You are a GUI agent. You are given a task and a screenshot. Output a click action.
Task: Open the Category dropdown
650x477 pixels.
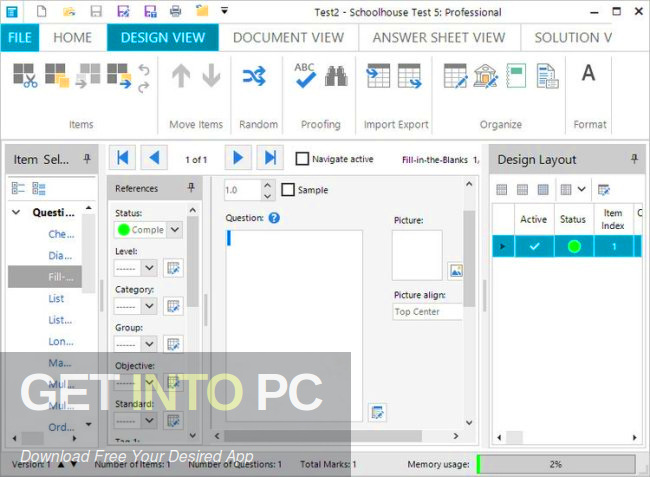point(149,306)
